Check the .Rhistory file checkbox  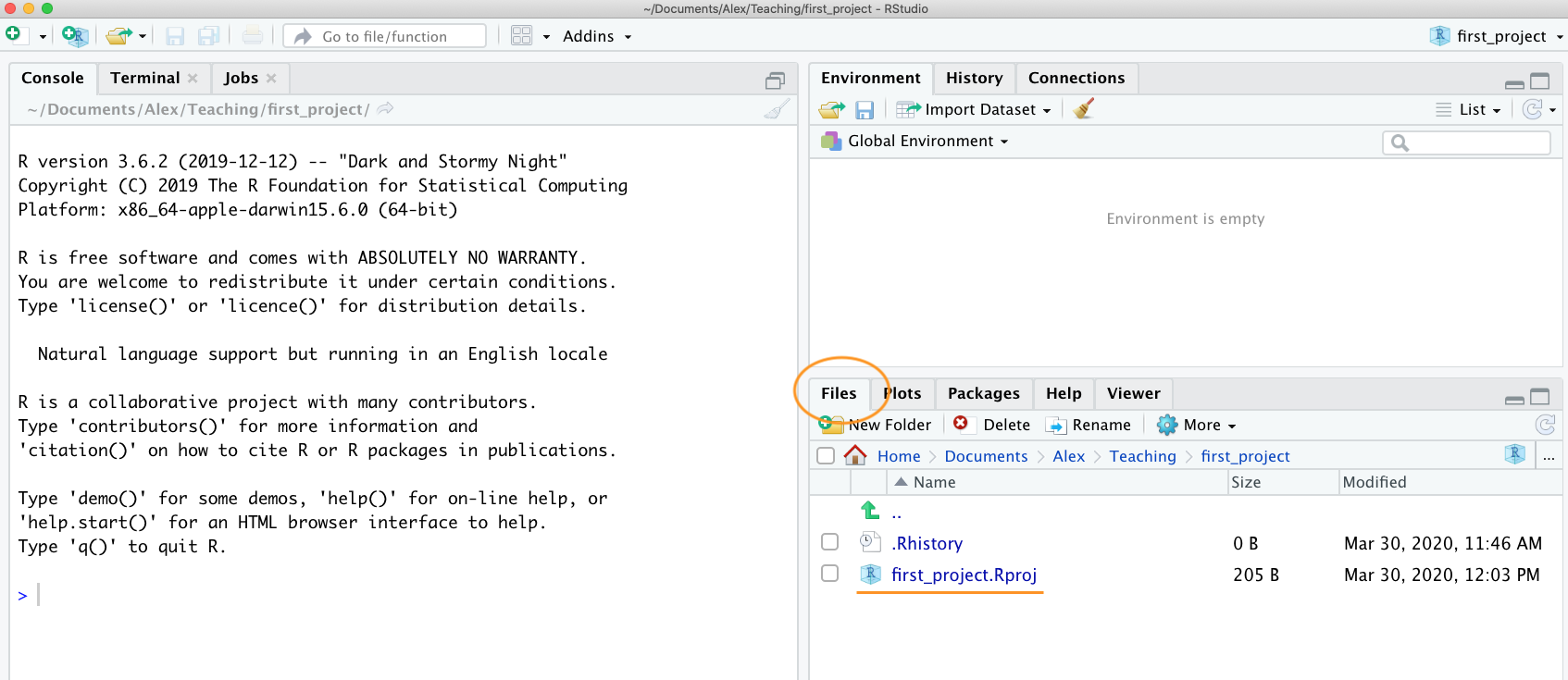click(x=830, y=542)
